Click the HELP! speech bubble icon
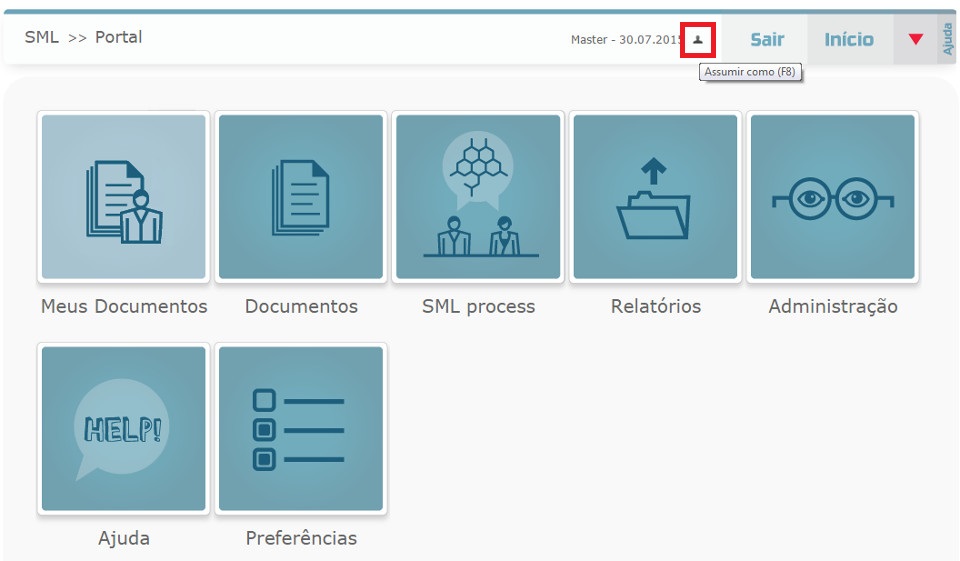 pos(124,429)
